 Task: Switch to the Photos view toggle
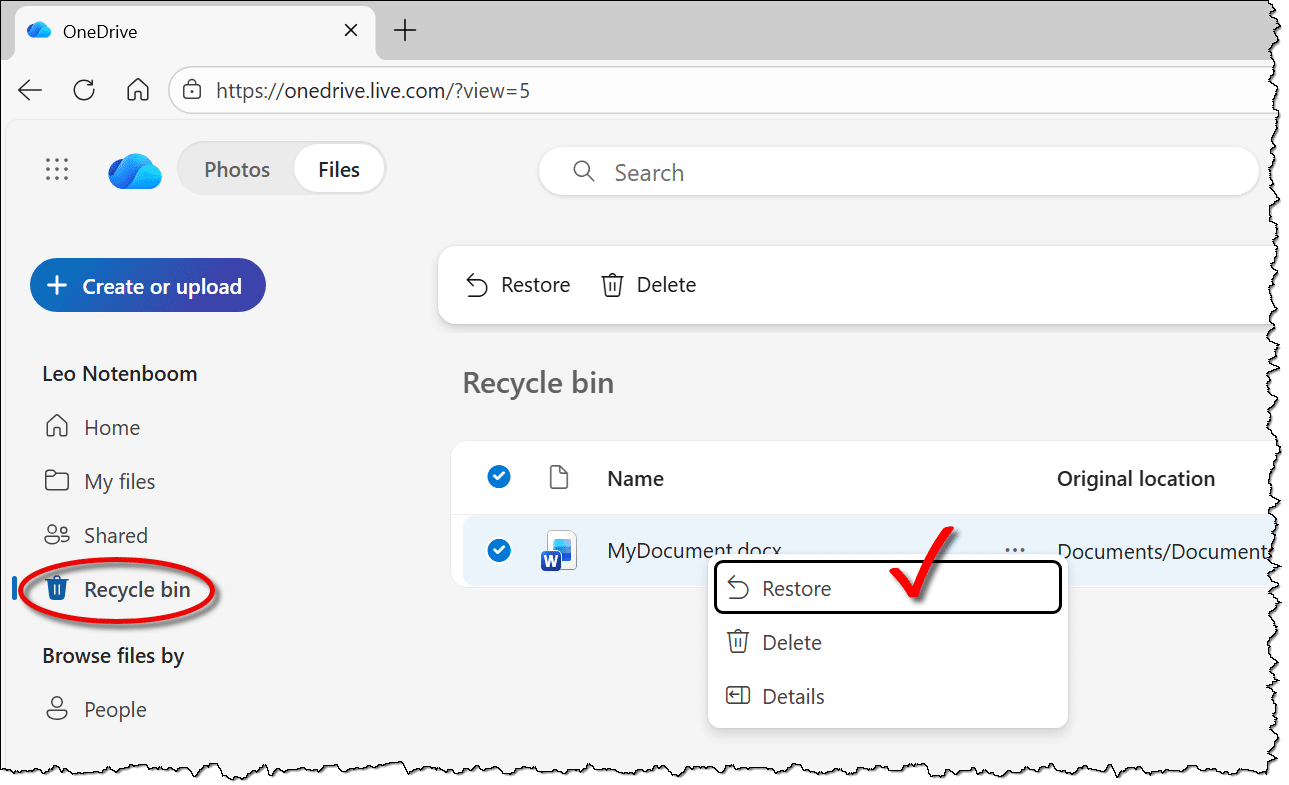(x=237, y=170)
